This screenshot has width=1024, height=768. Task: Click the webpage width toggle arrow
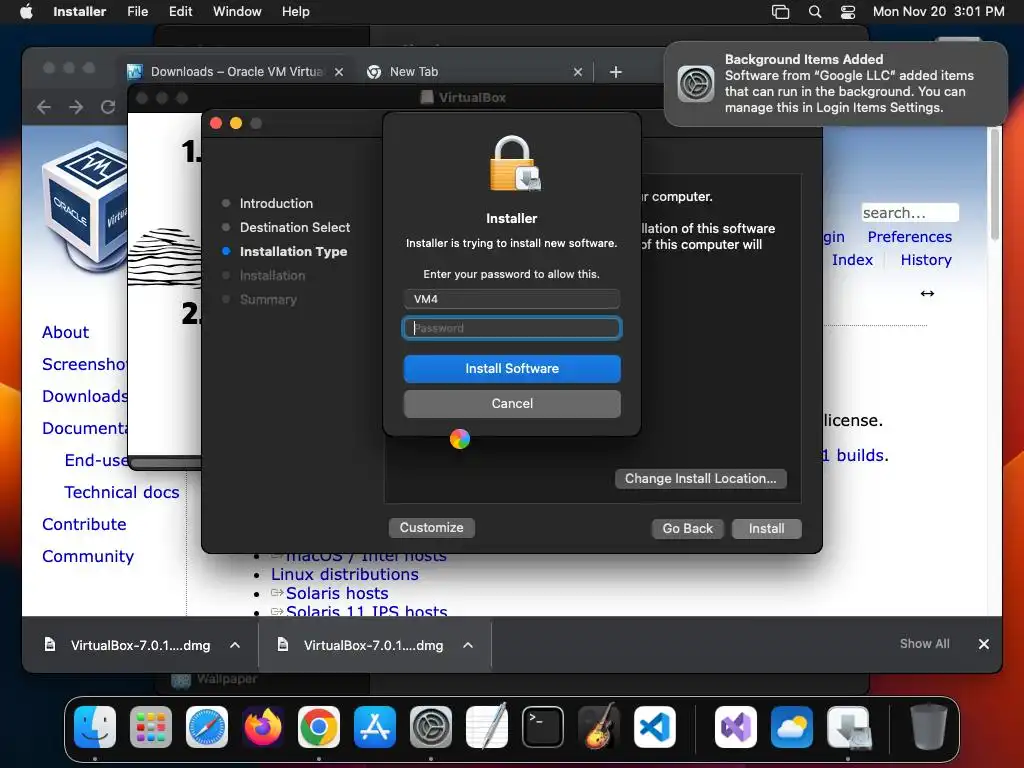click(x=927, y=294)
